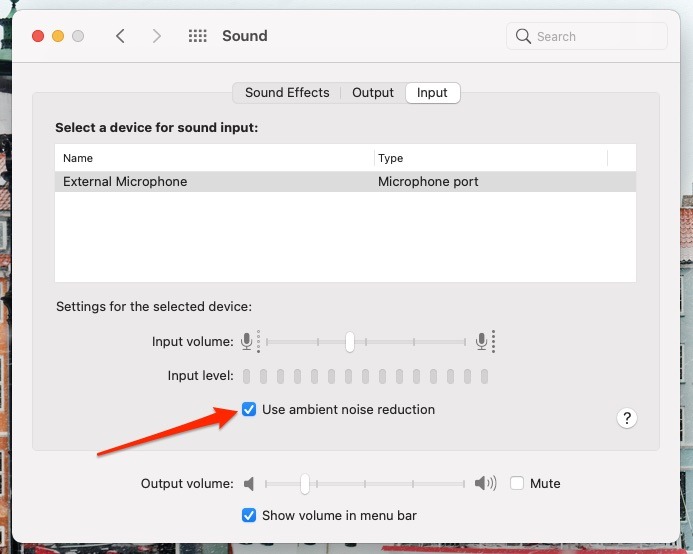The image size is (693, 554).
Task: Click the quiet speaker icon near Output volume
Action: click(249, 484)
